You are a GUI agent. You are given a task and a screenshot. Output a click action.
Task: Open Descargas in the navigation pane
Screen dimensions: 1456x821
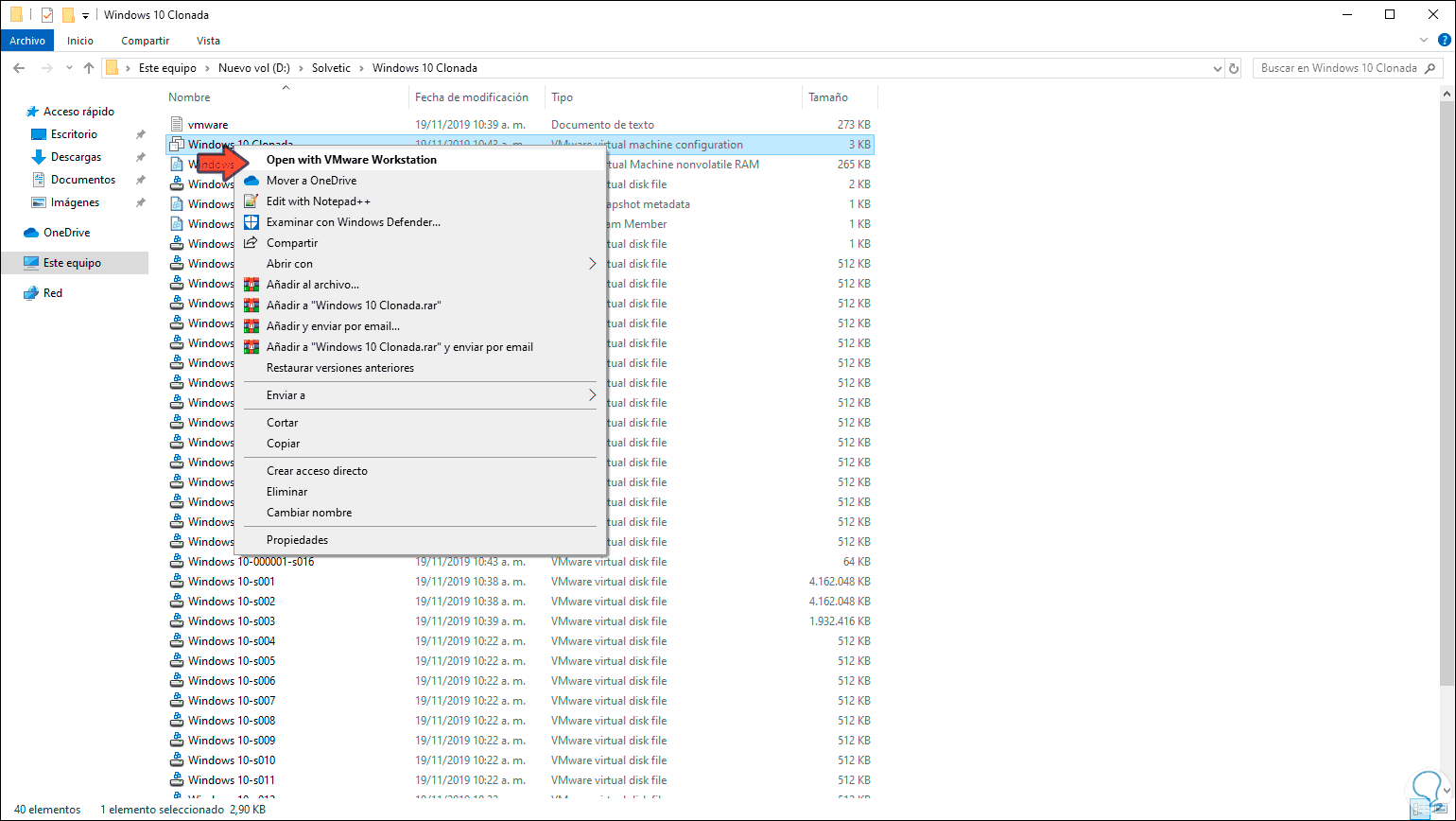tap(76, 157)
